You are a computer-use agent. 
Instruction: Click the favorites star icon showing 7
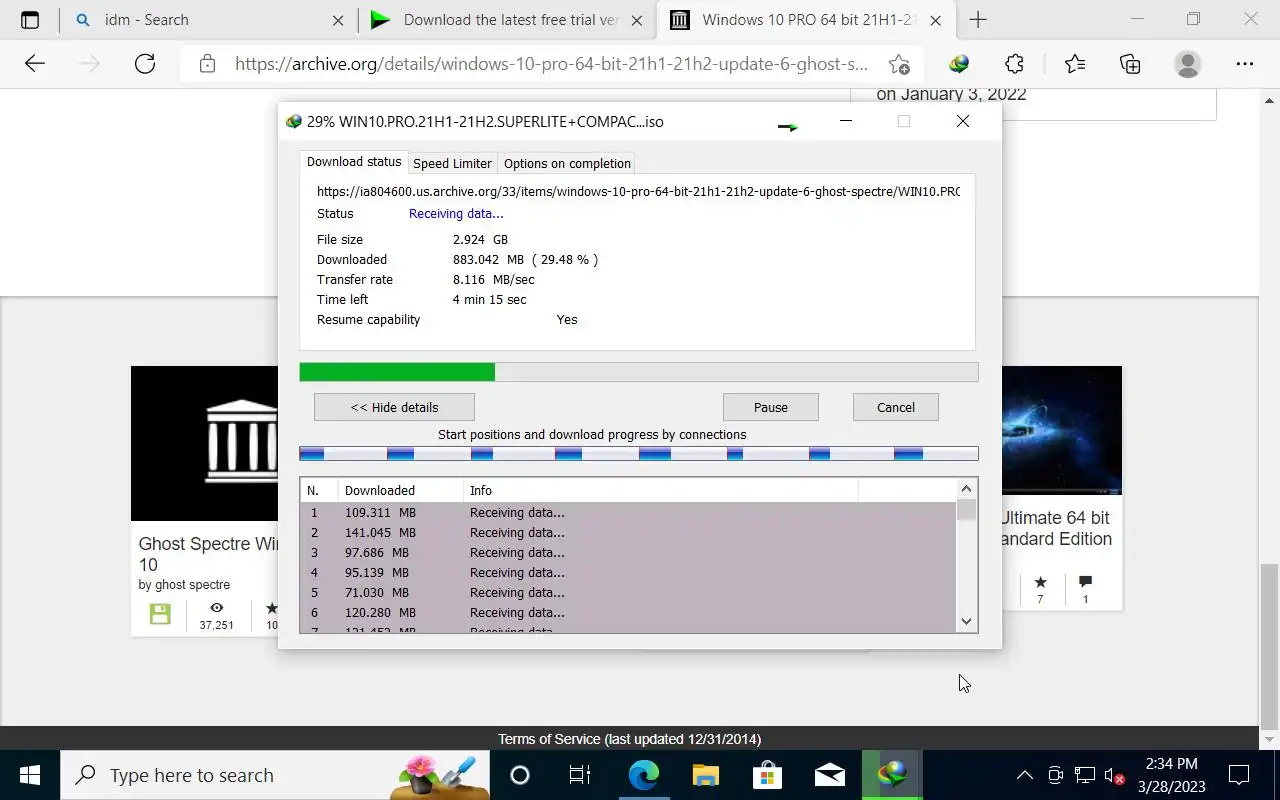[1040, 582]
